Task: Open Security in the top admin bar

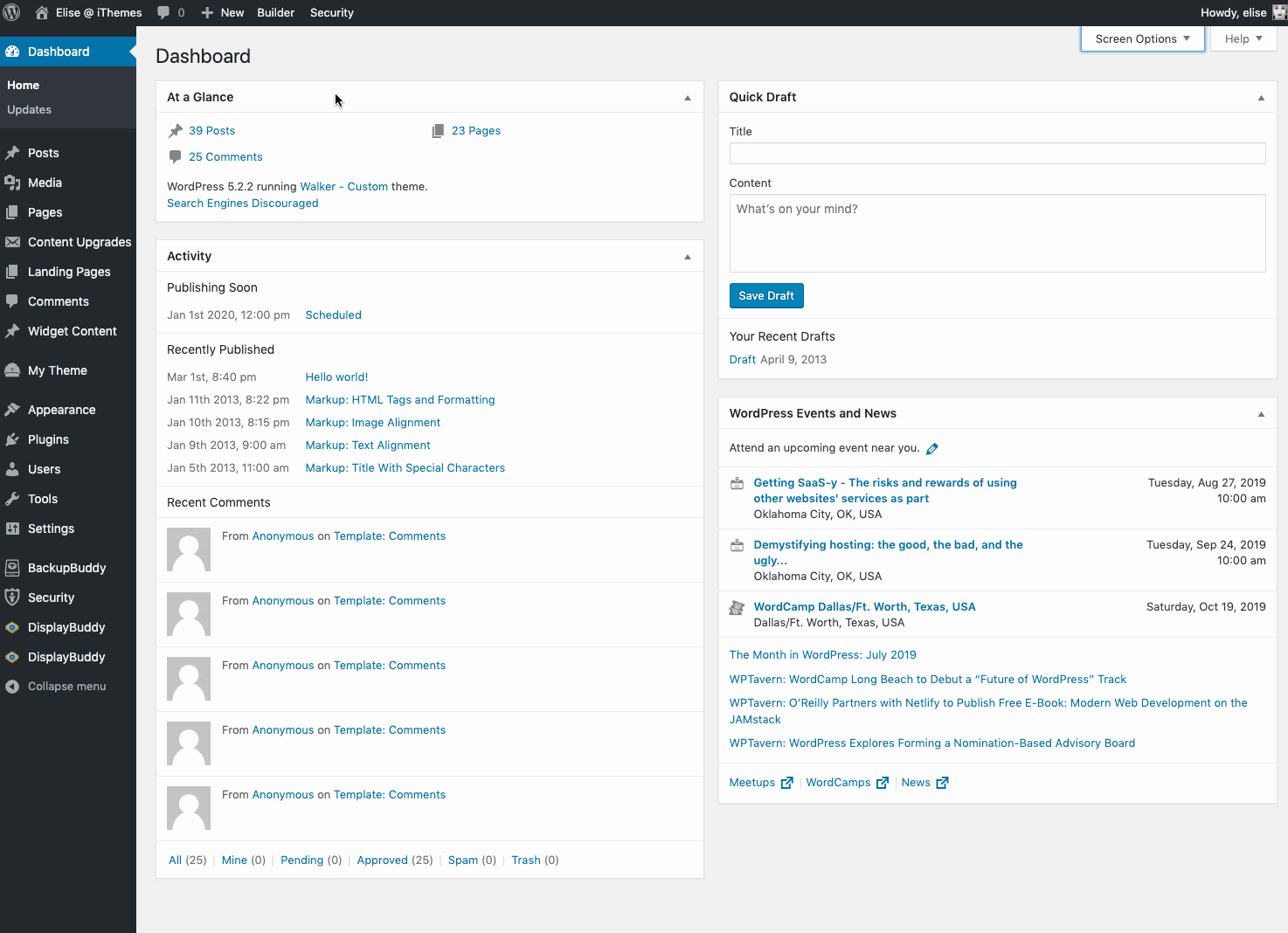Action: pyautogui.click(x=332, y=13)
